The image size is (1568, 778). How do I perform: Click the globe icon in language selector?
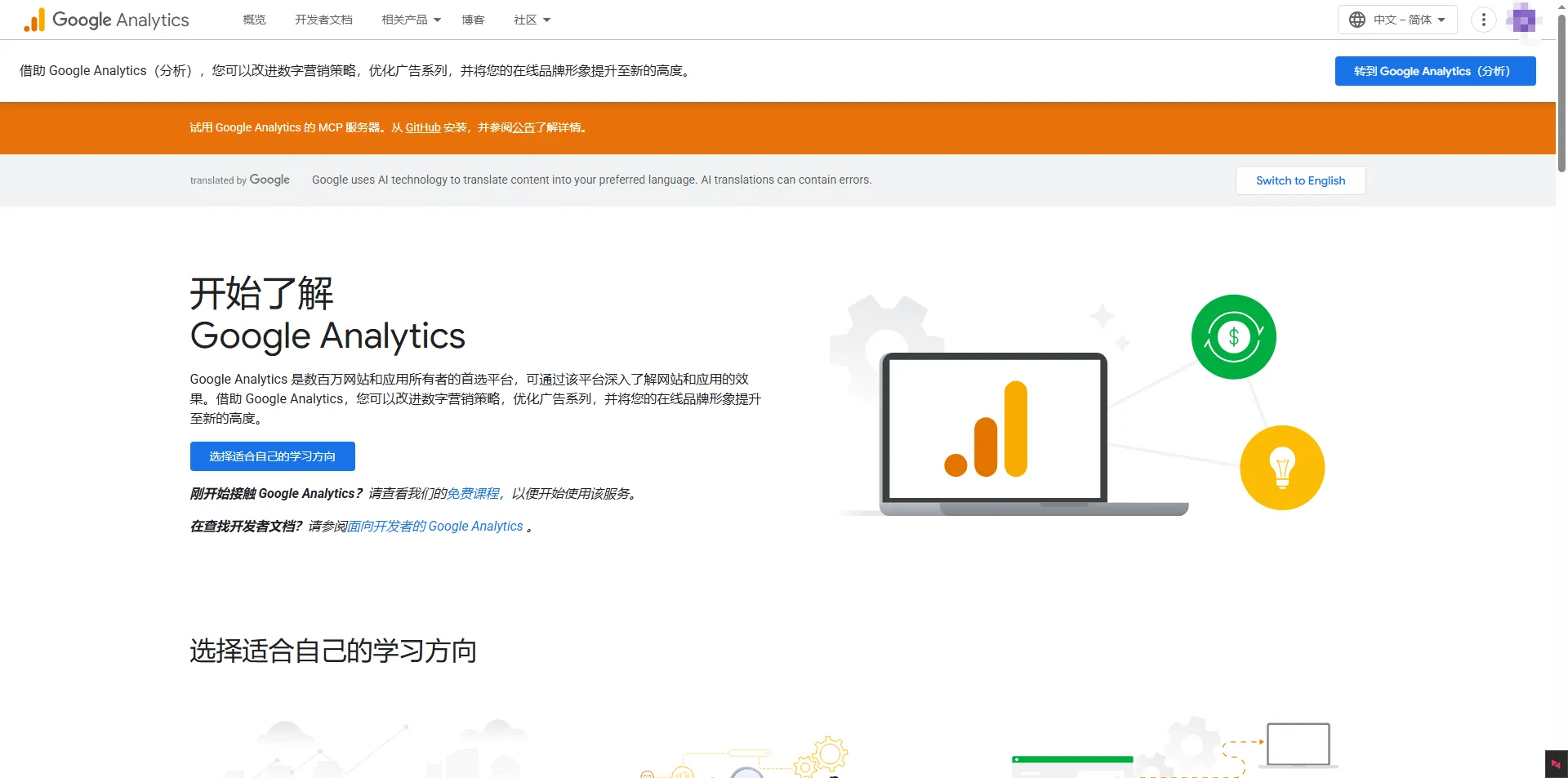1357,20
